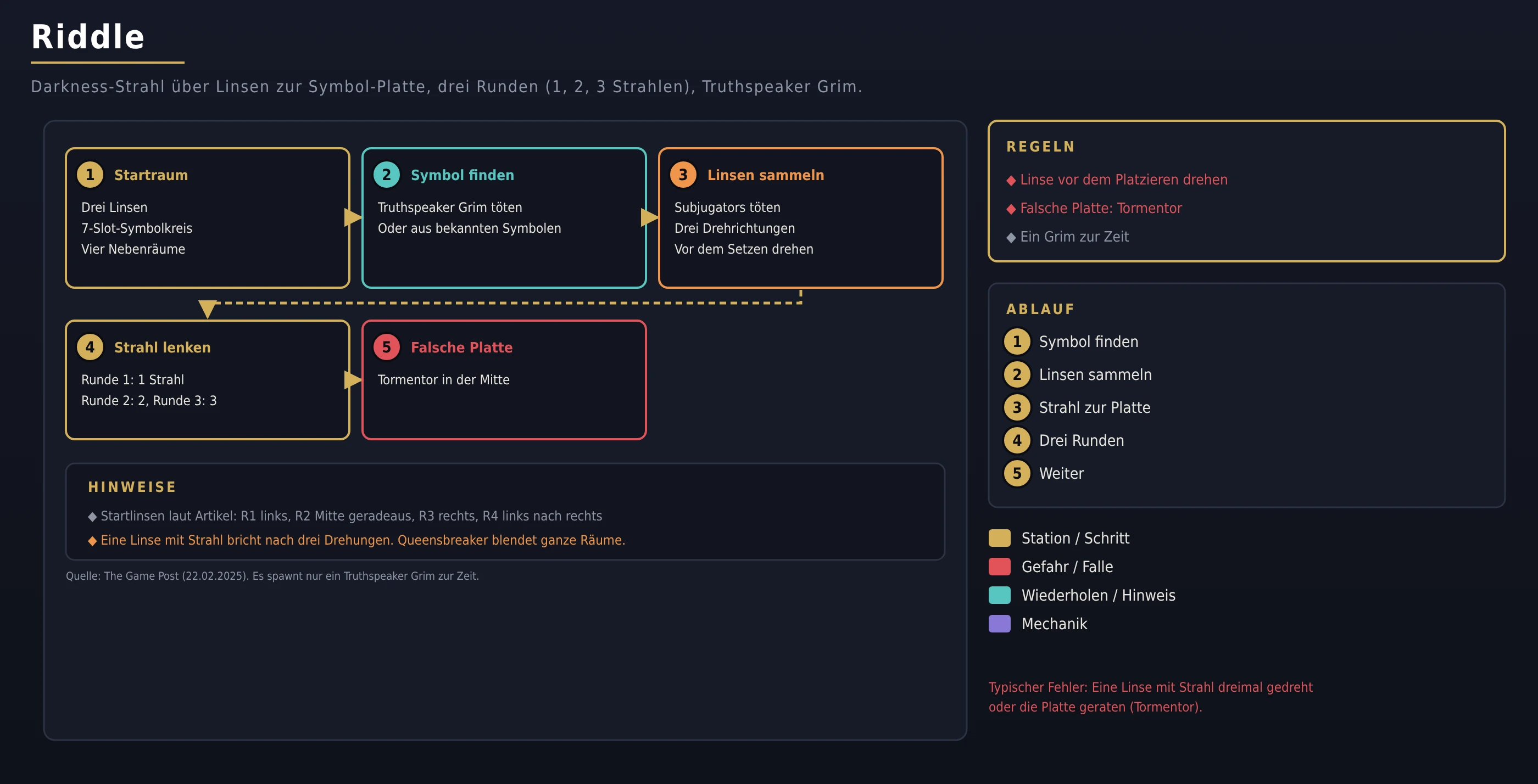The height and width of the screenshot is (784, 1538).
Task: Select the Symbol finden card title
Action: point(462,175)
